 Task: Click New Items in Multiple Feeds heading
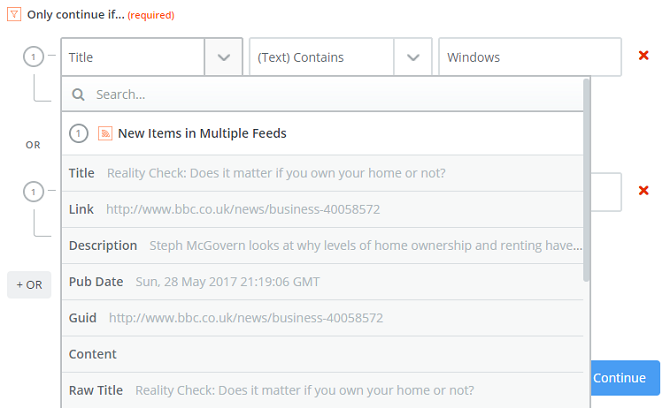click(x=202, y=133)
